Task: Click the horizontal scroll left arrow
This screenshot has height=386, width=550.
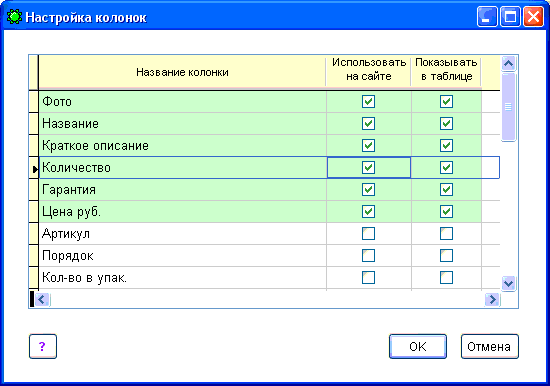Action: (x=42, y=299)
